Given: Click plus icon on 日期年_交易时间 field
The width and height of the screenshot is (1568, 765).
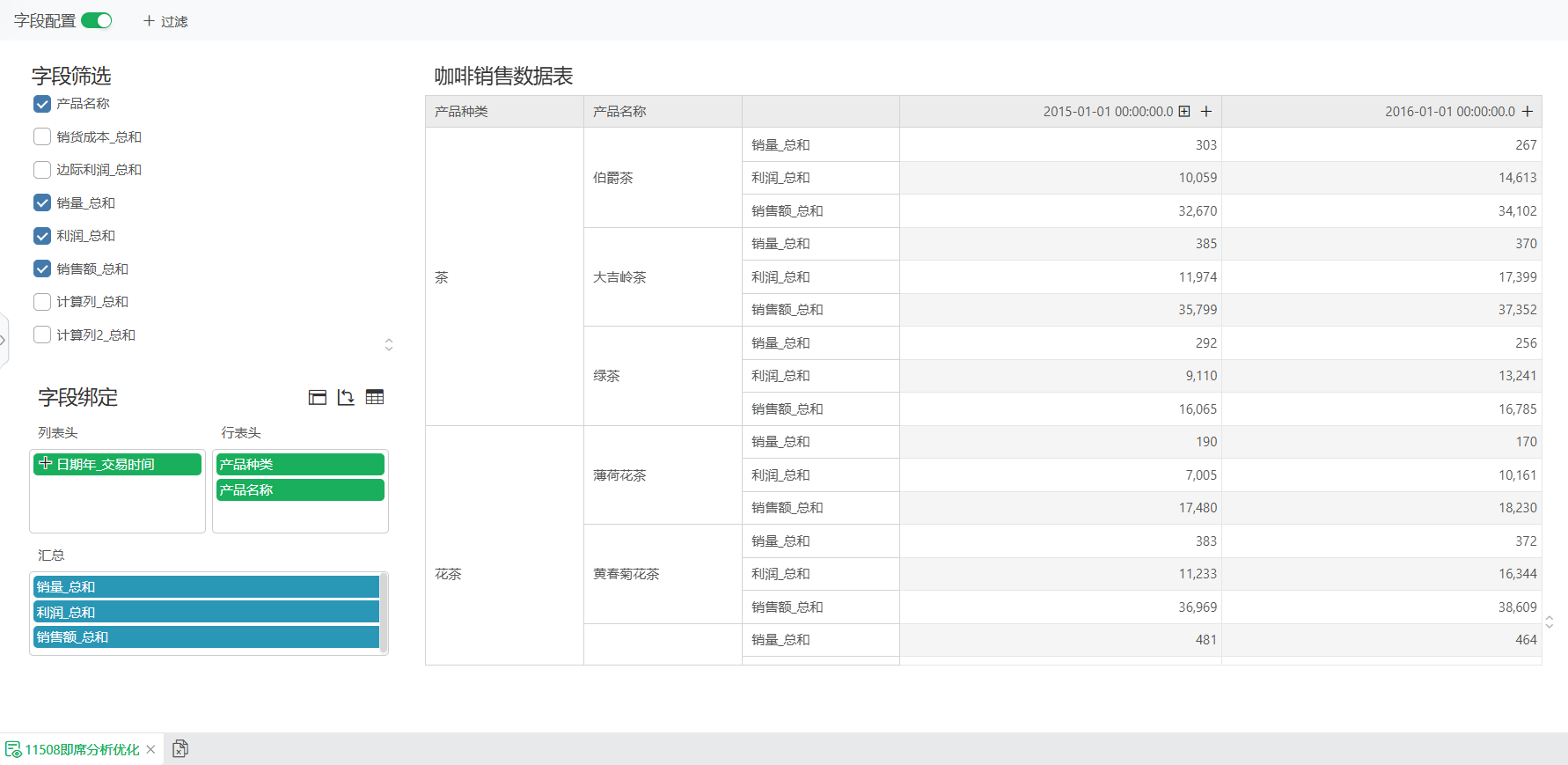Looking at the screenshot, I should (x=45, y=463).
